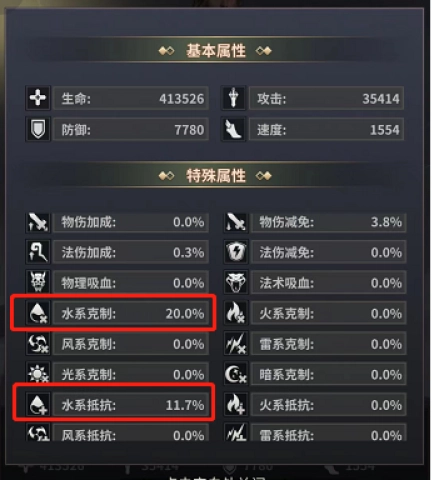Image resolution: width=434 pixels, height=480 pixels.
Task: Click the cross-shaped 生命 health icon
Action: click(x=38, y=98)
